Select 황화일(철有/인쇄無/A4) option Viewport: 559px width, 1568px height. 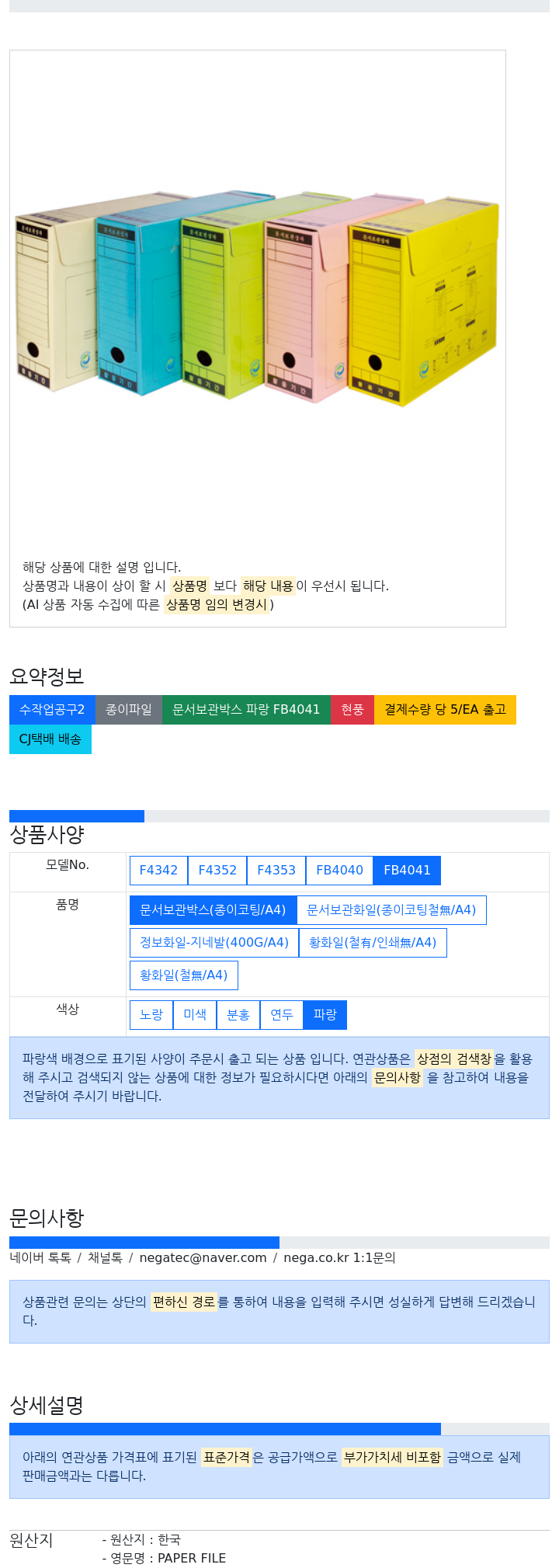click(x=373, y=942)
